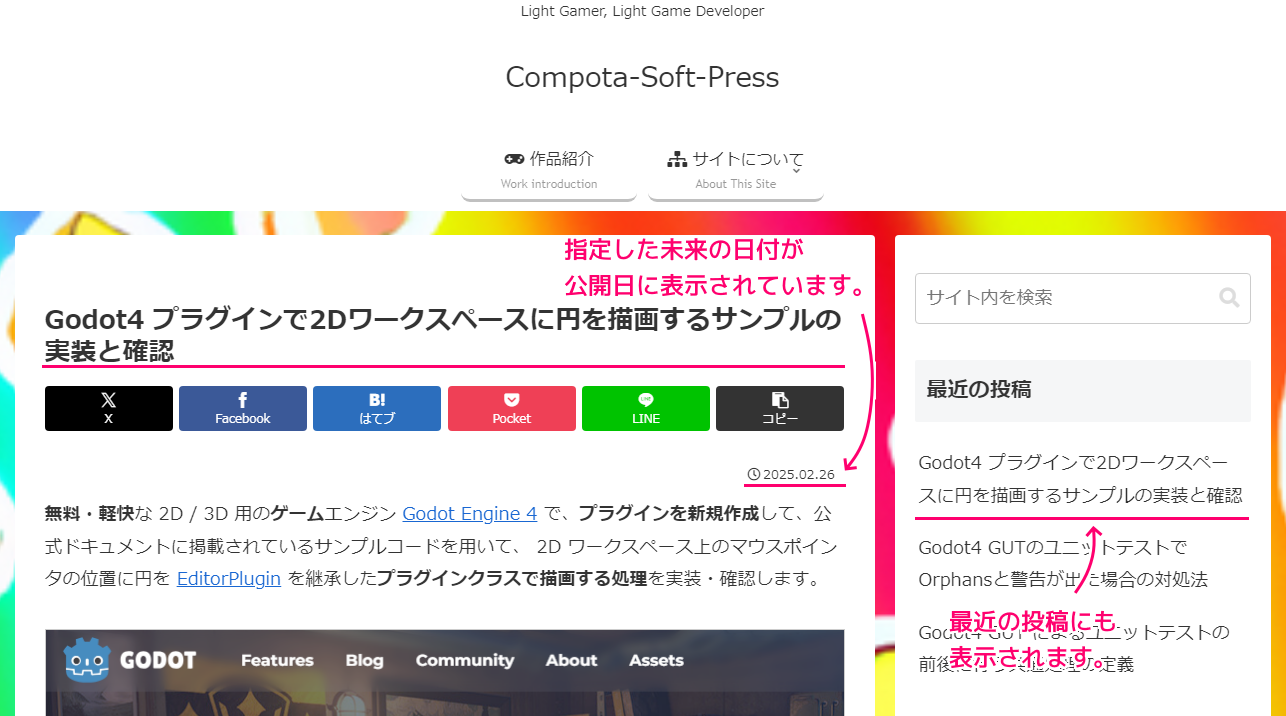Send the article via the LINE button

(646, 408)
